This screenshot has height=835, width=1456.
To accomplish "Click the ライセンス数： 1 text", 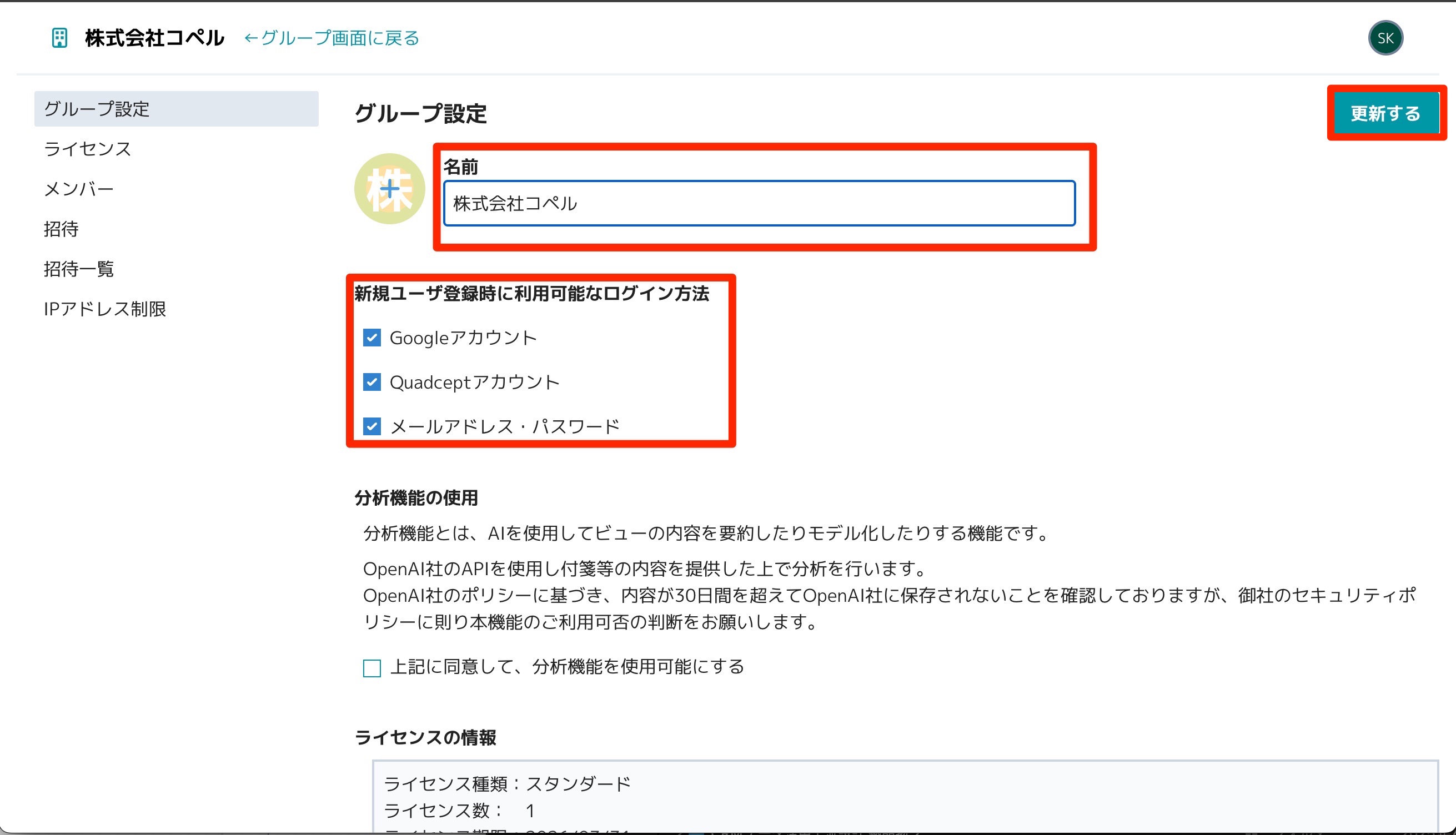I will click(x=459, y=811).
